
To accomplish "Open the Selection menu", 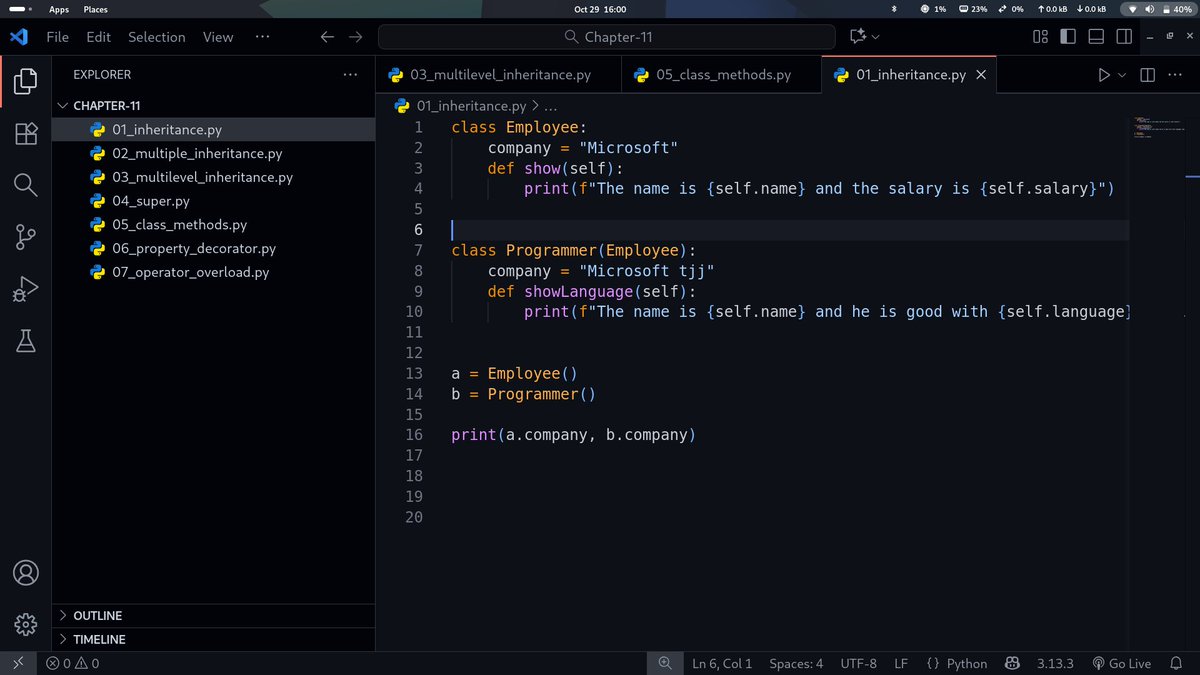I will point(156,37).
